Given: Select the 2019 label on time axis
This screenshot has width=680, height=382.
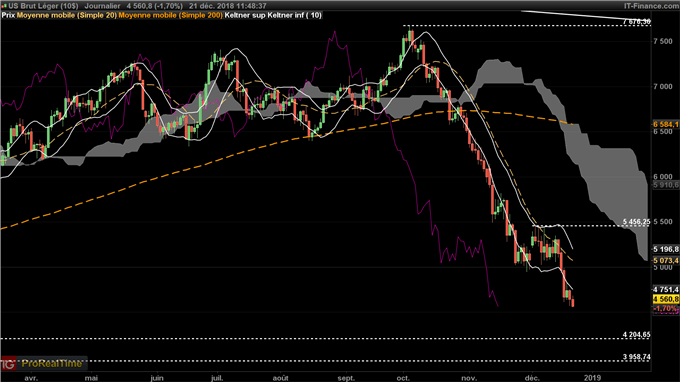Looking at the screenshot, I should click(592, 378).
